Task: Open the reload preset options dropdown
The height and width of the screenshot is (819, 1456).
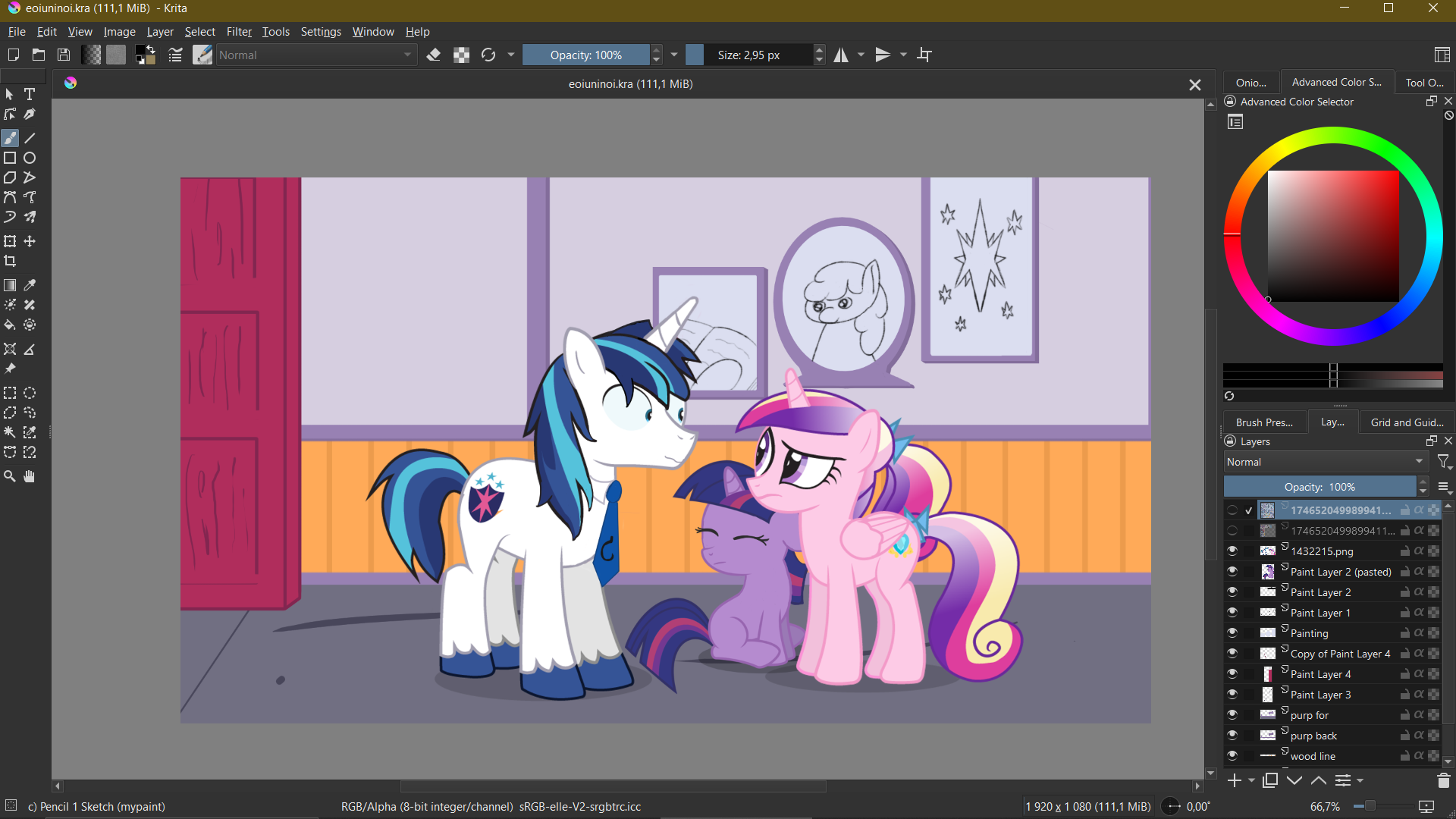Action: tap(511, 55)
